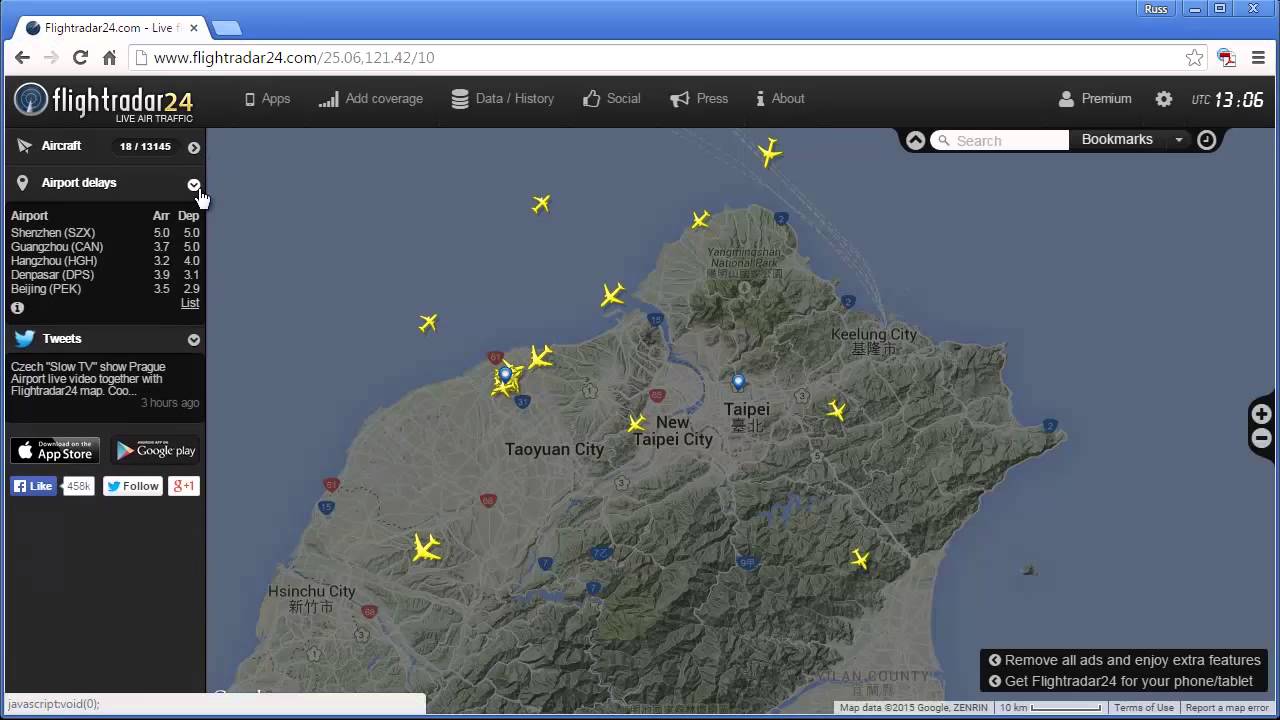This screenshot has height=720, width=1280.
Task: Select Beijing (PEK) in delays list
Action: [105, 289]
